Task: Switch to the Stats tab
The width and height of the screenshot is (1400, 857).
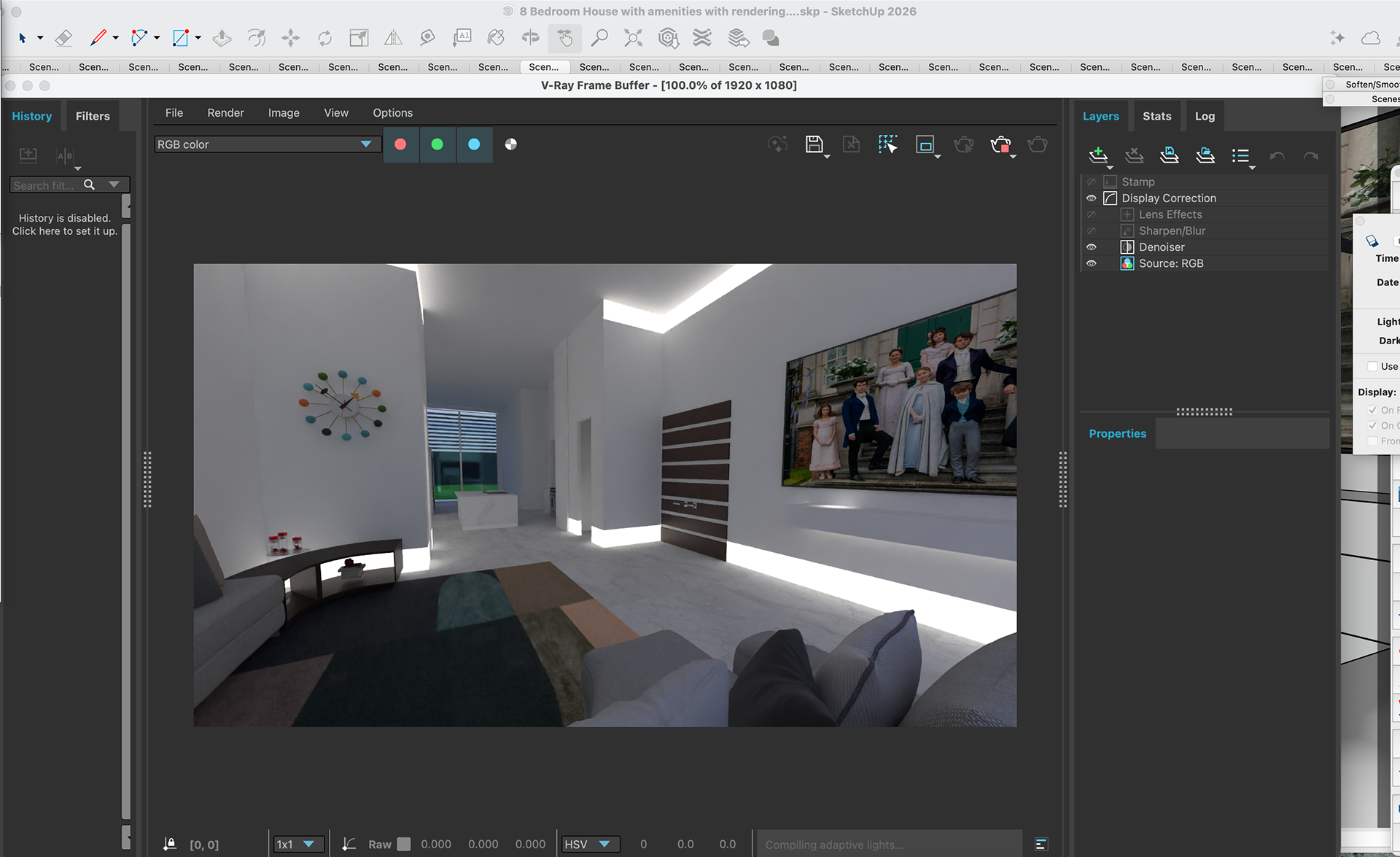Action: click(1156, 116)
